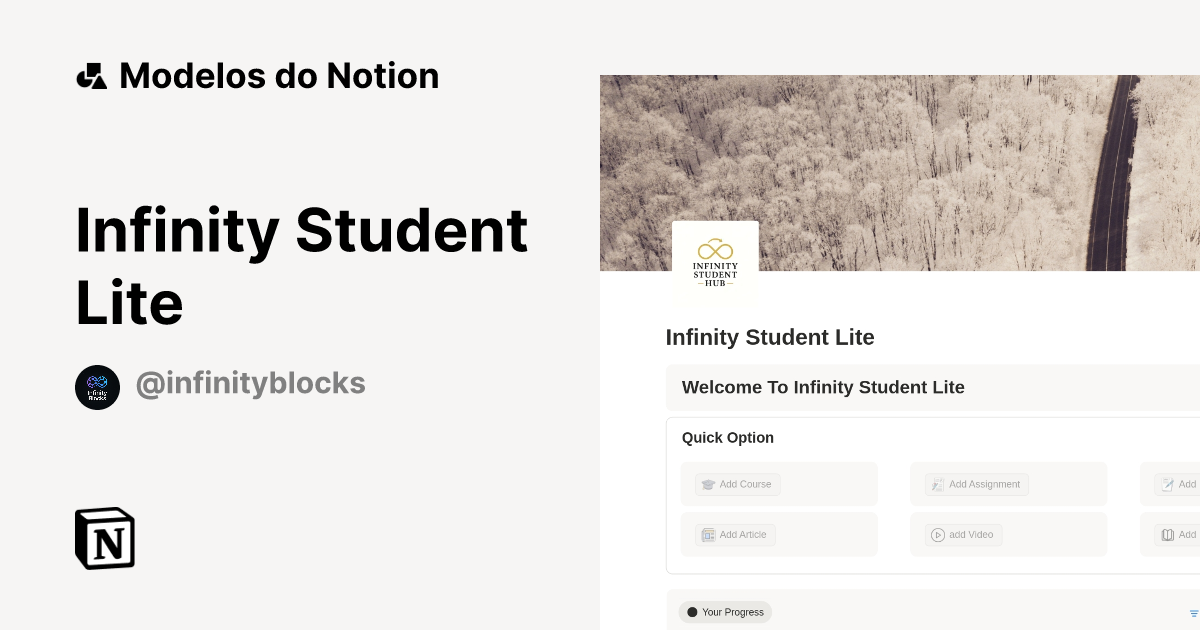Follow the @infinityblocks link
1200x630 pixels.
251,383
